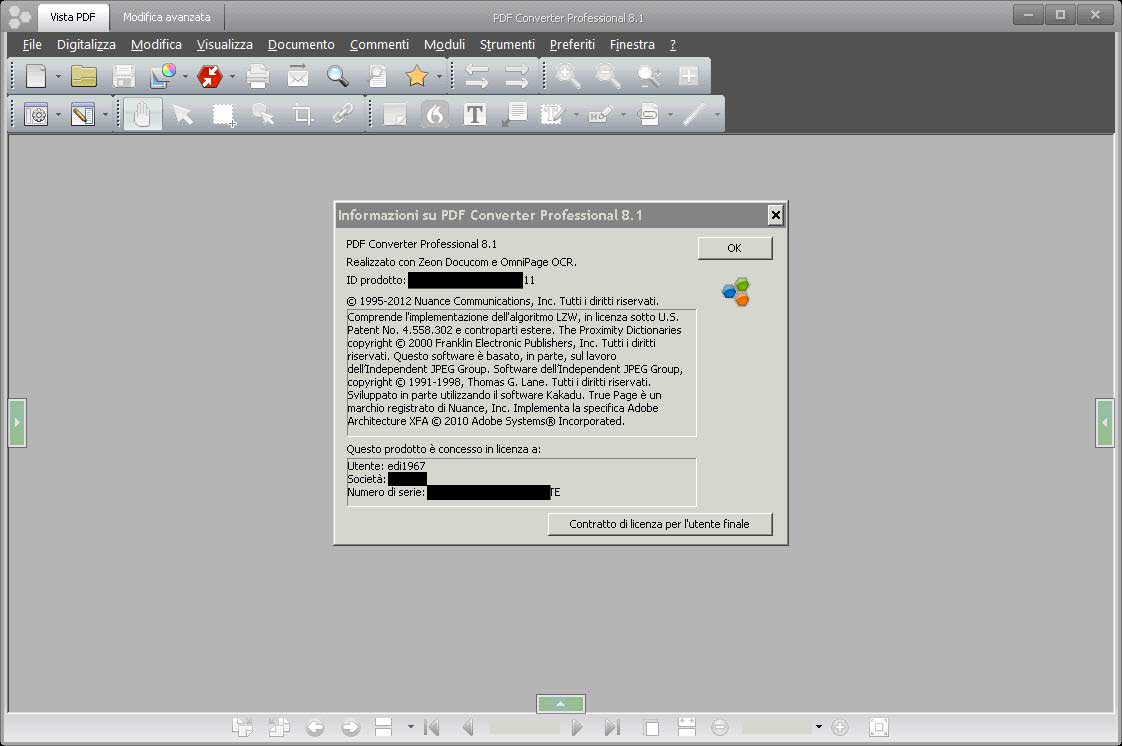1122x746 pixels.
Task: Open dropdown arrow next to Favorites star
Action: (x=439, y=76)
